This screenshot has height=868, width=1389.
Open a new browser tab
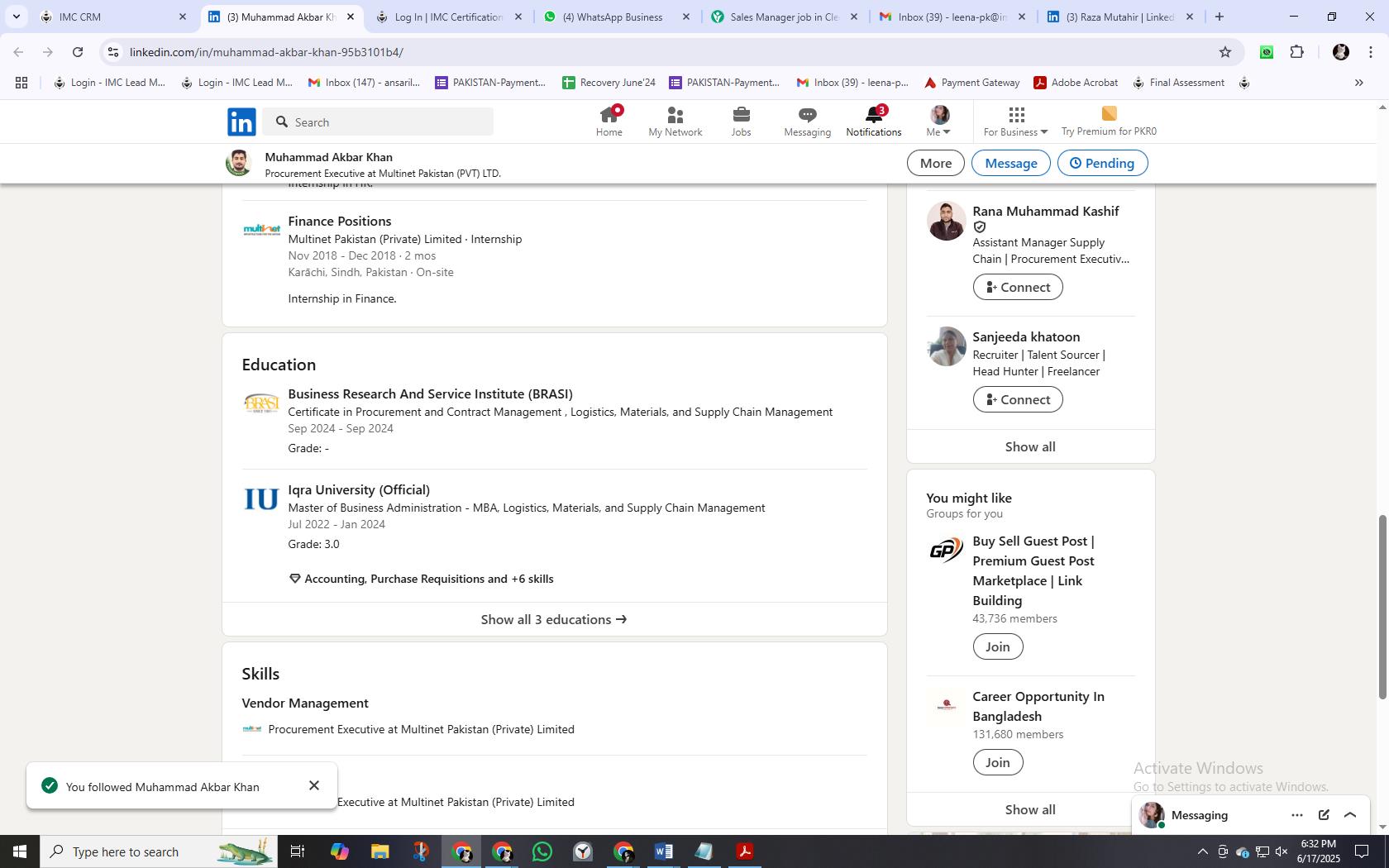[1219, 17]
